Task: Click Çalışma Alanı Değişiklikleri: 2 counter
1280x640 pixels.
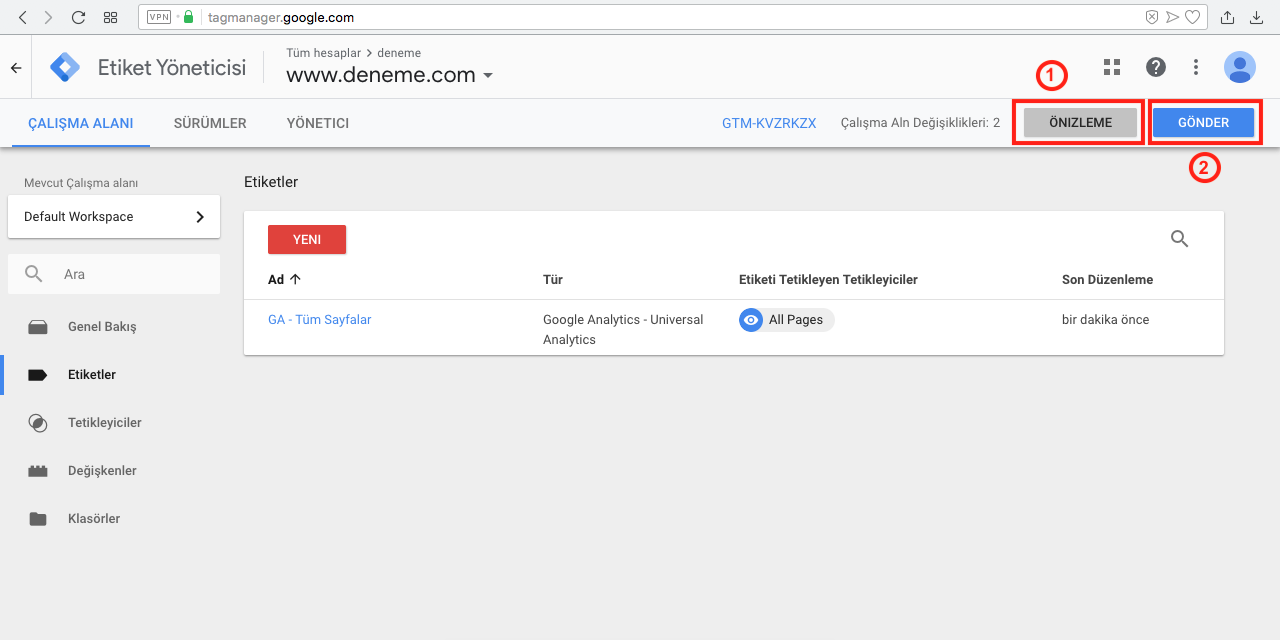Action: click(921, 123)
